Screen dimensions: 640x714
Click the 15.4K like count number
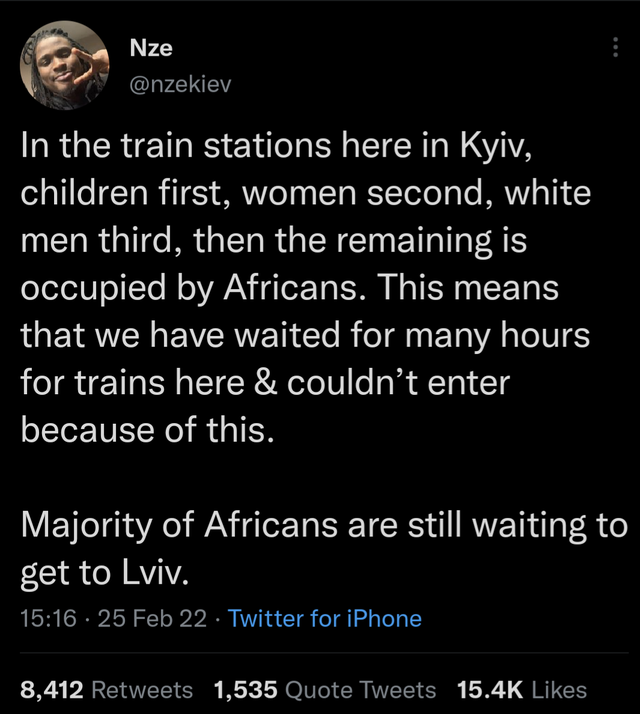490,689
